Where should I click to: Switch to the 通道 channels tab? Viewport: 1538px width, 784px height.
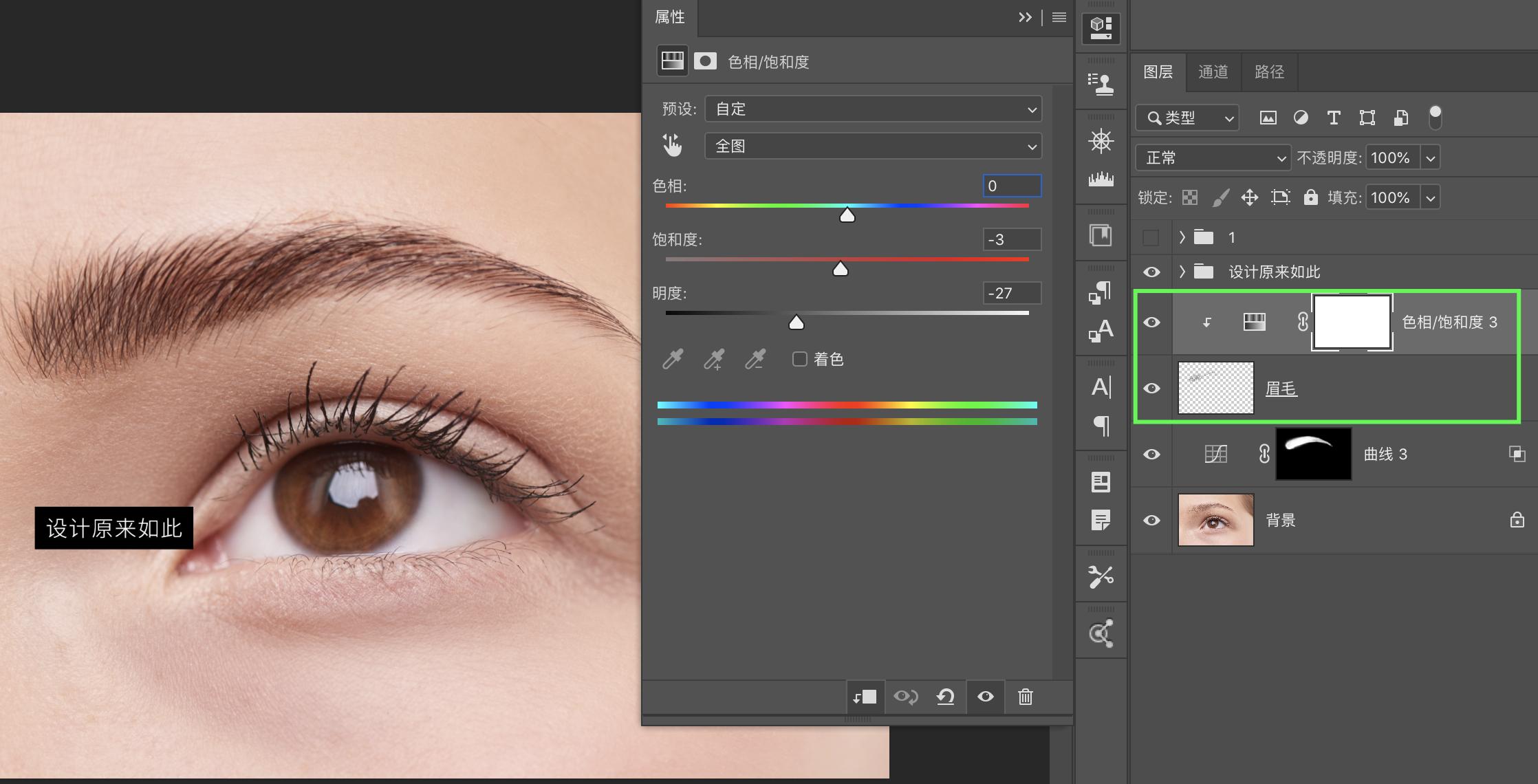point(1213,72)
